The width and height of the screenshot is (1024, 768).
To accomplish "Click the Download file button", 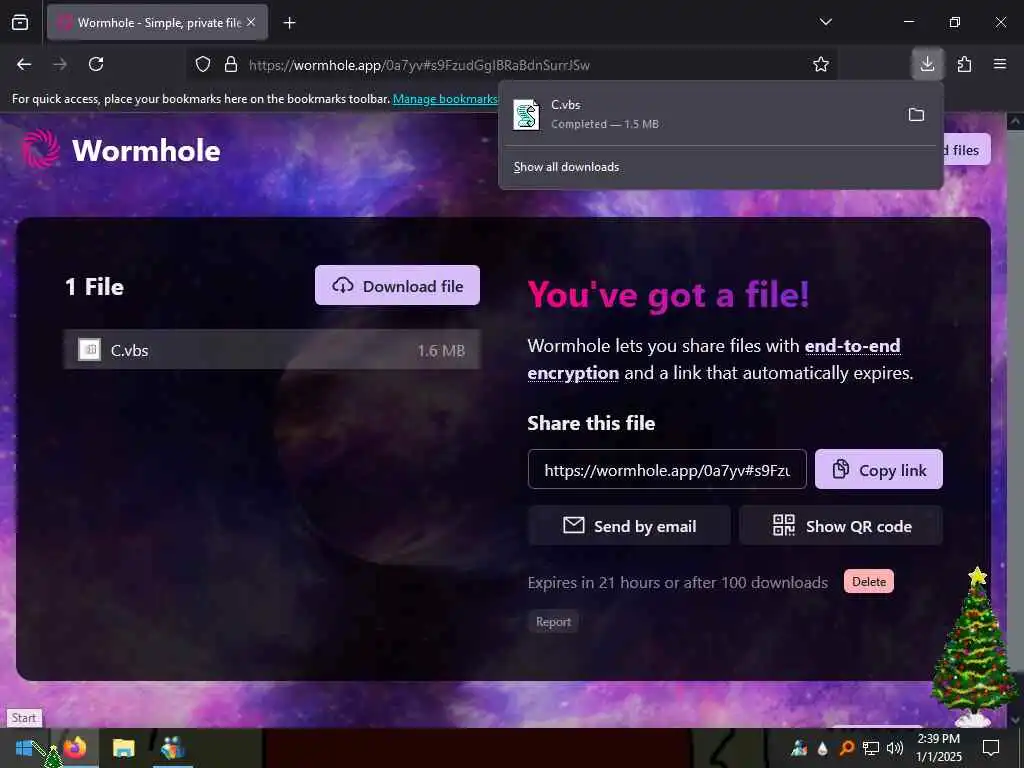I will coord(397,285).
